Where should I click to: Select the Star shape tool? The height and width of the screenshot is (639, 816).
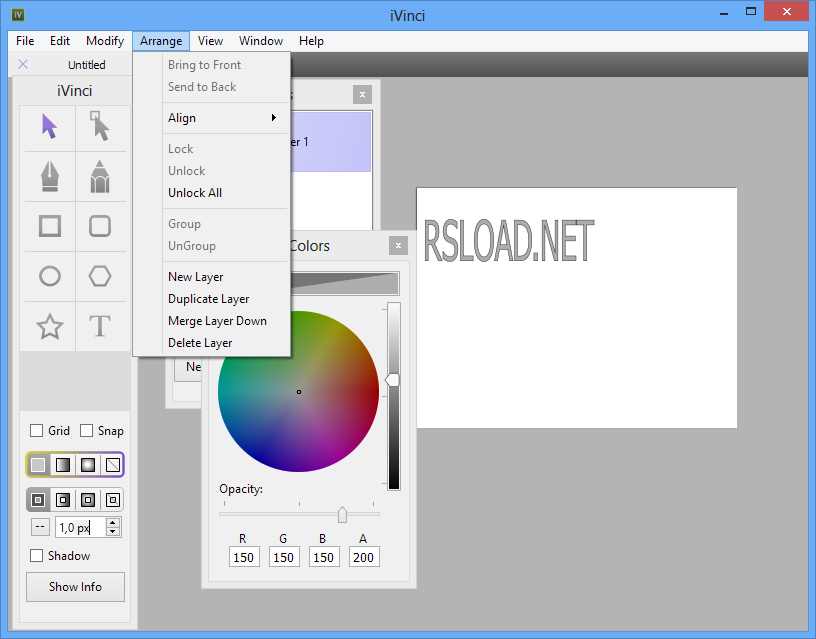pos(49,326)
